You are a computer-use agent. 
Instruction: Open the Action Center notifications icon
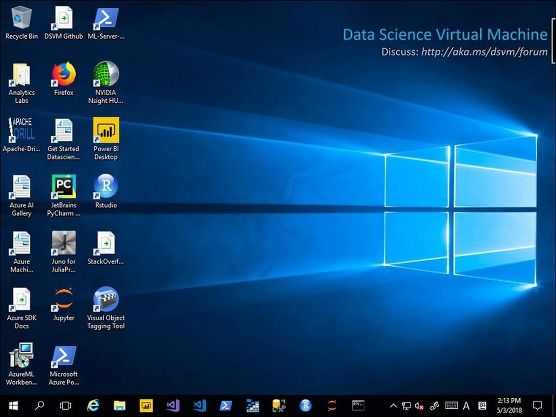(x=538, y=405)
